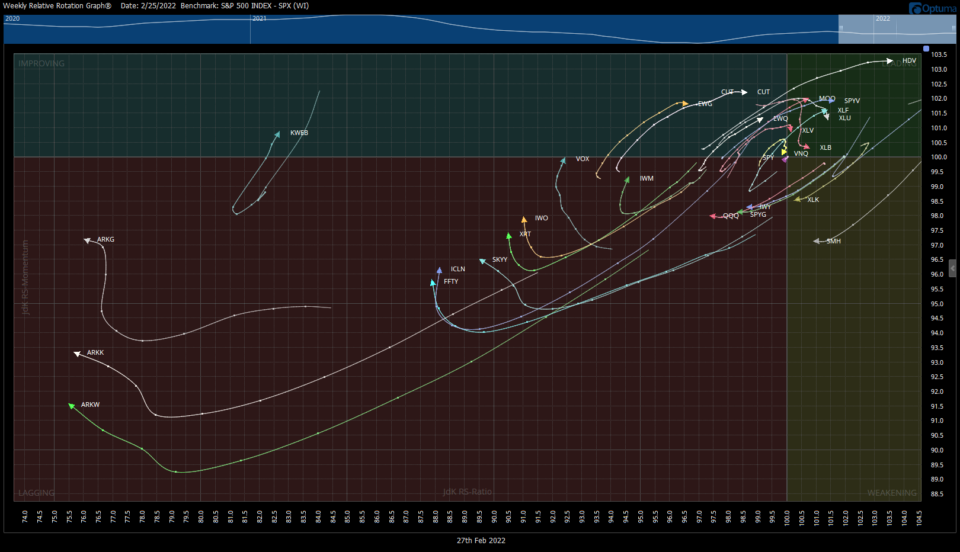Select the XLV ticker label

[x=808, y=130]
